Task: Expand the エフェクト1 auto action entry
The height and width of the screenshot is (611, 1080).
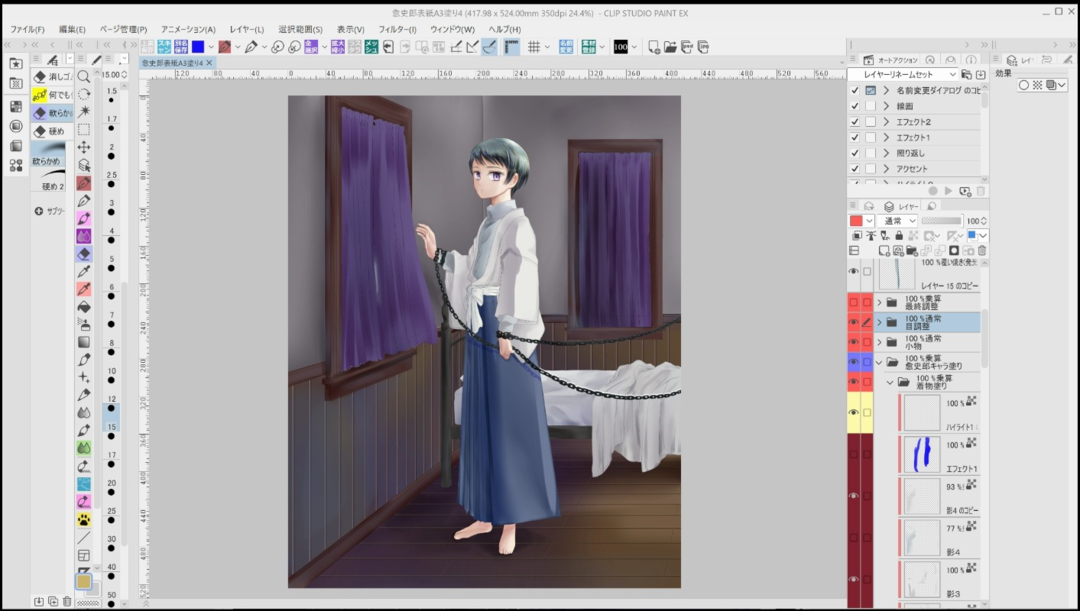Action: [x=885, y=138]
